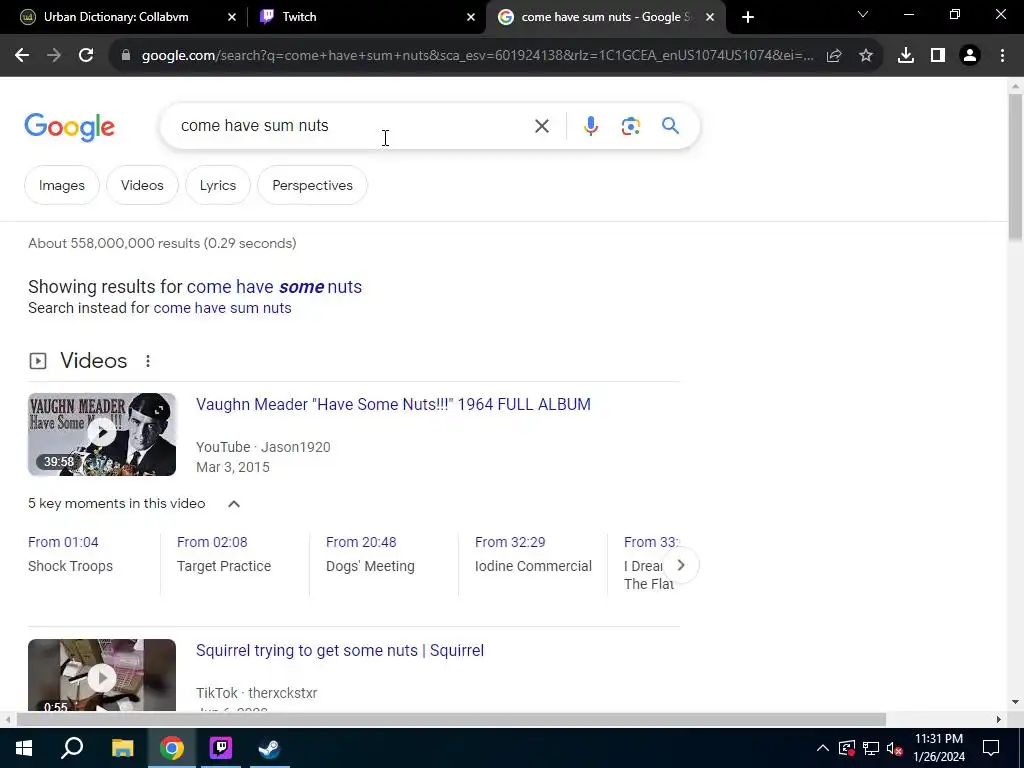The width and height of the screenshot is (1024, 768).
Task: Filter results by Videos chip
Action: [142, 185]
